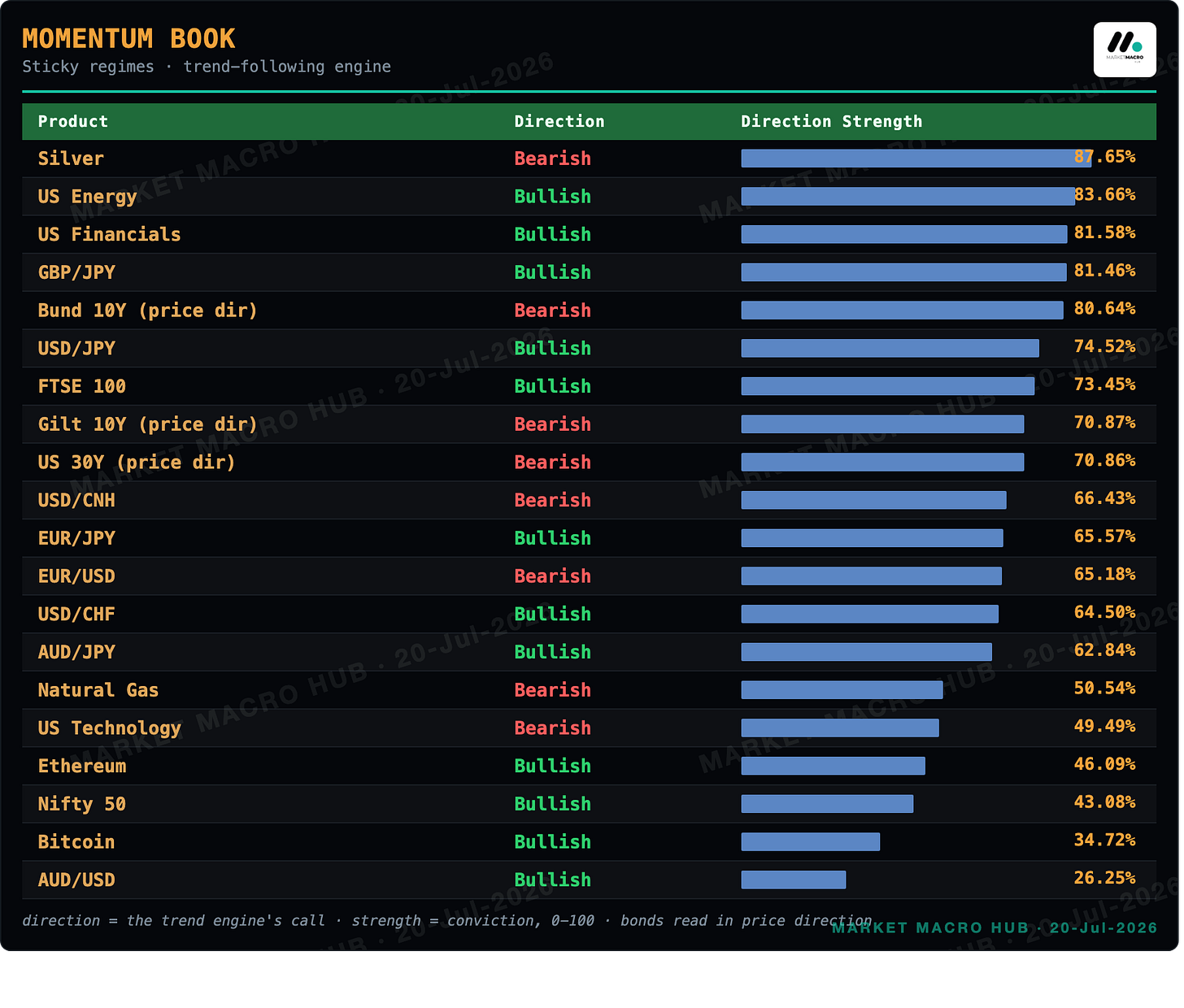1184x1008 pixels.
Task: Click the 46.09% strength value
Action: (x=1104, y=763)
